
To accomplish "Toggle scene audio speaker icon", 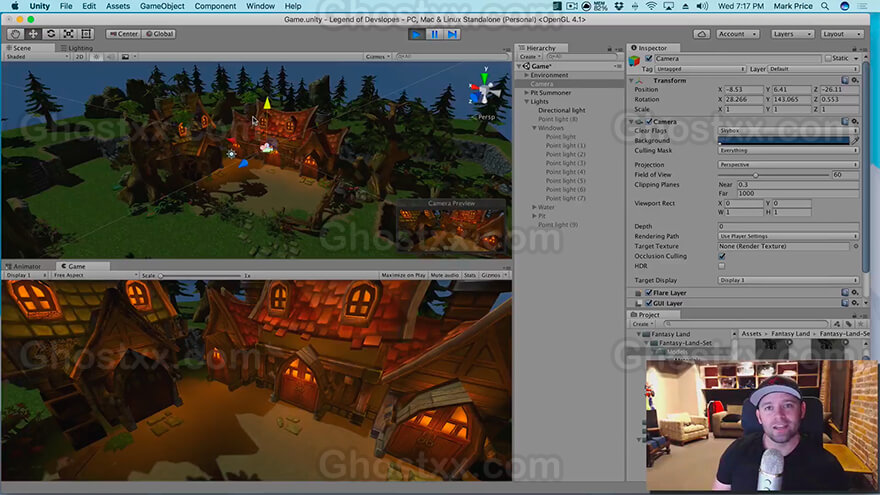I will [110, 57].
